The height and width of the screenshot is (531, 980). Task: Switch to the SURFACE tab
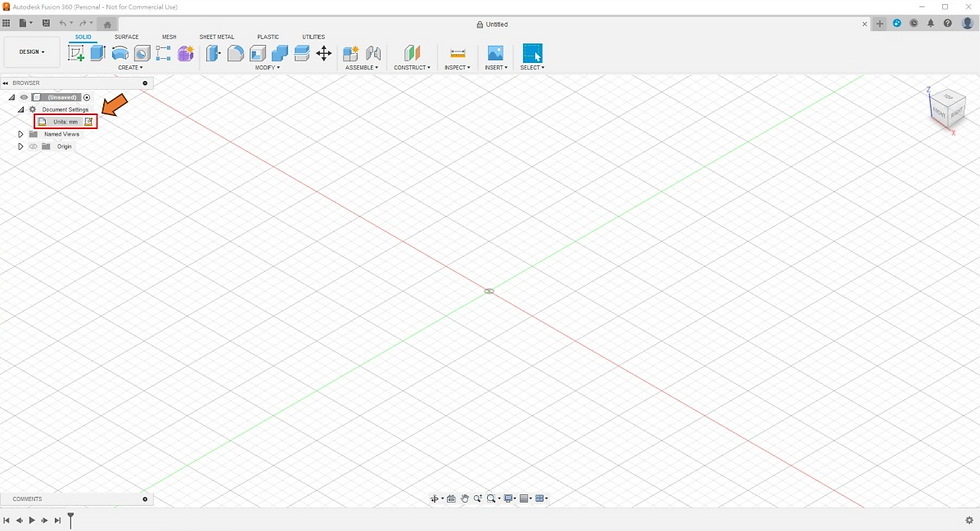point(126,37)
